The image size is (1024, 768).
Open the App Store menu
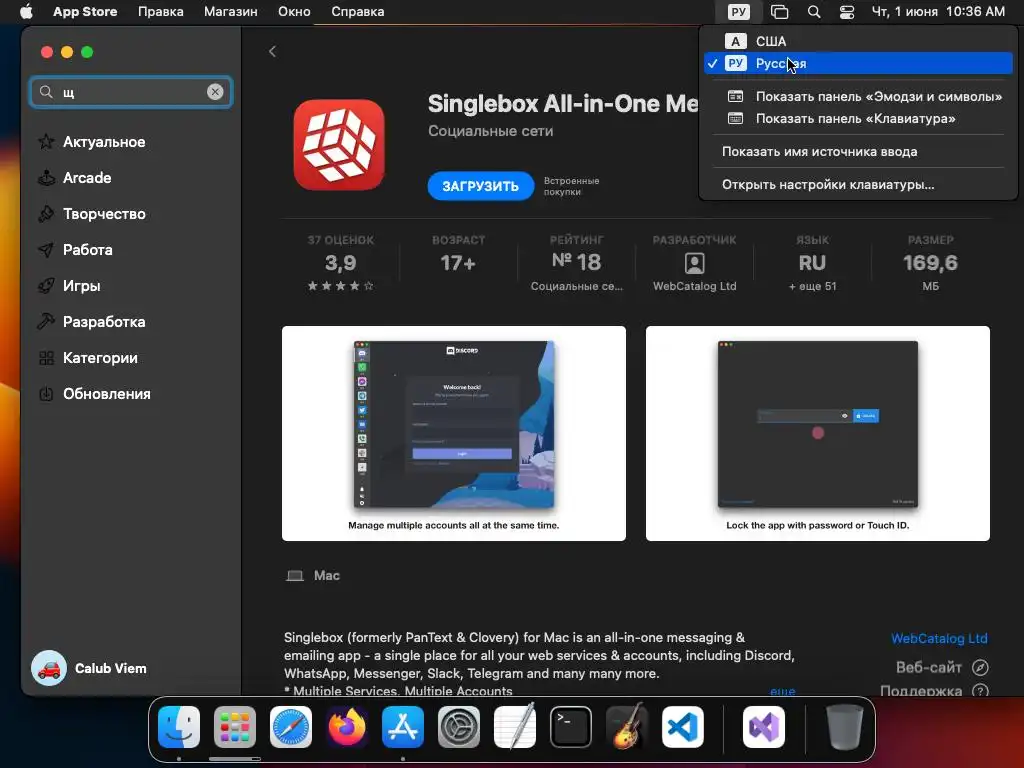tap(85, 12)
